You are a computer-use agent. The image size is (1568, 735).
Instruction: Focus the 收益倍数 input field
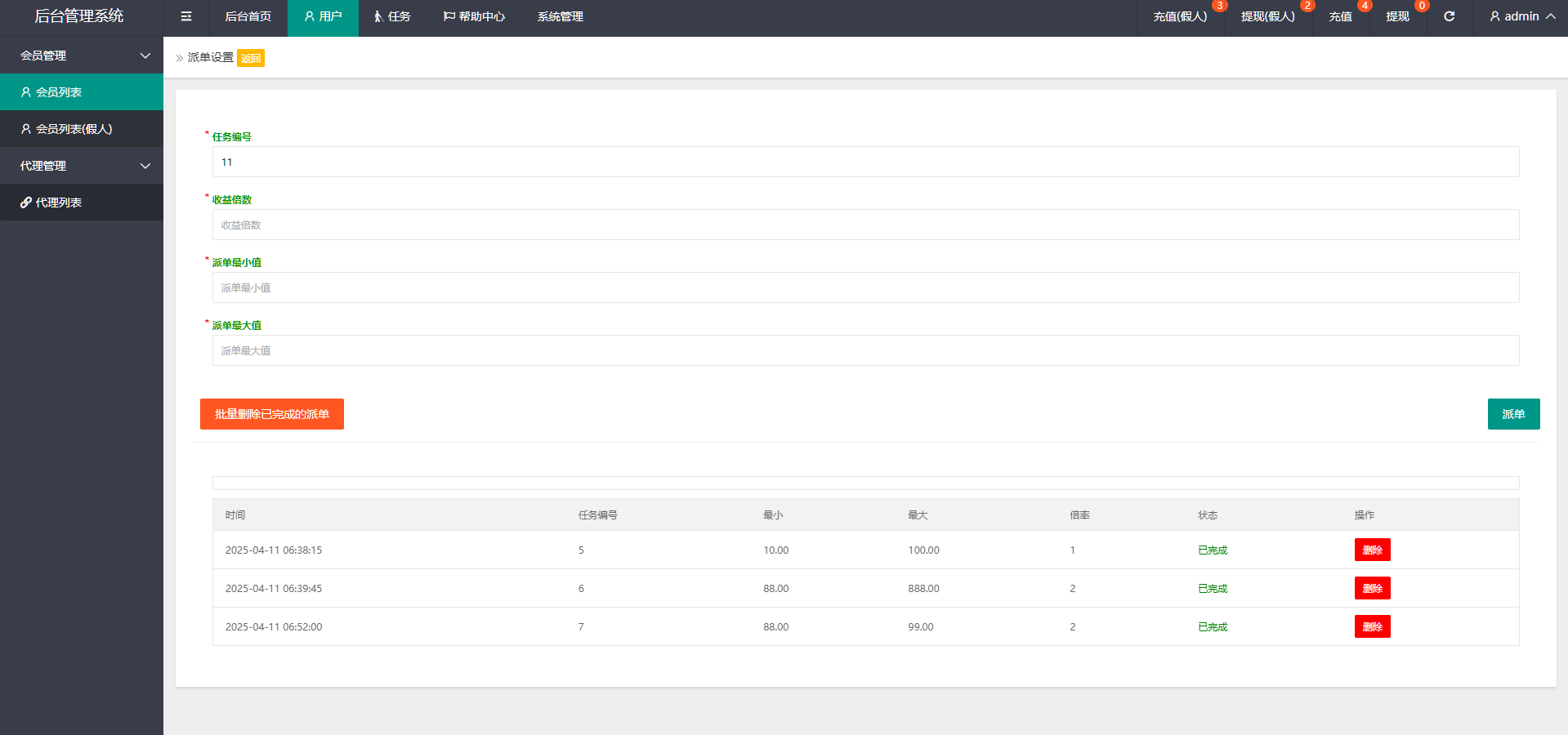[x=865, y=225]
